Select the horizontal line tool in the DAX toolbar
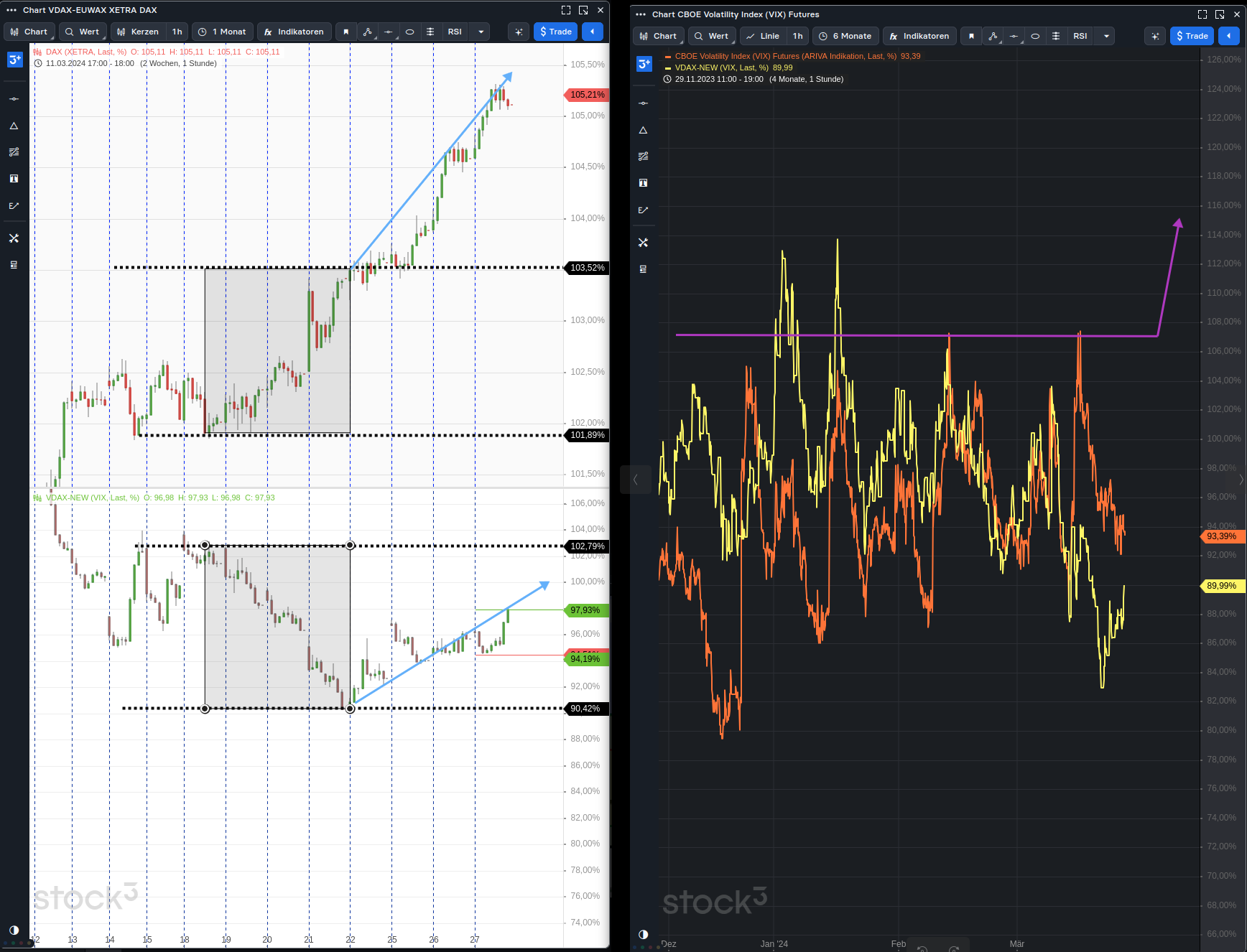The width and height of the screenshot is (1247, 952). coord(389,32)
